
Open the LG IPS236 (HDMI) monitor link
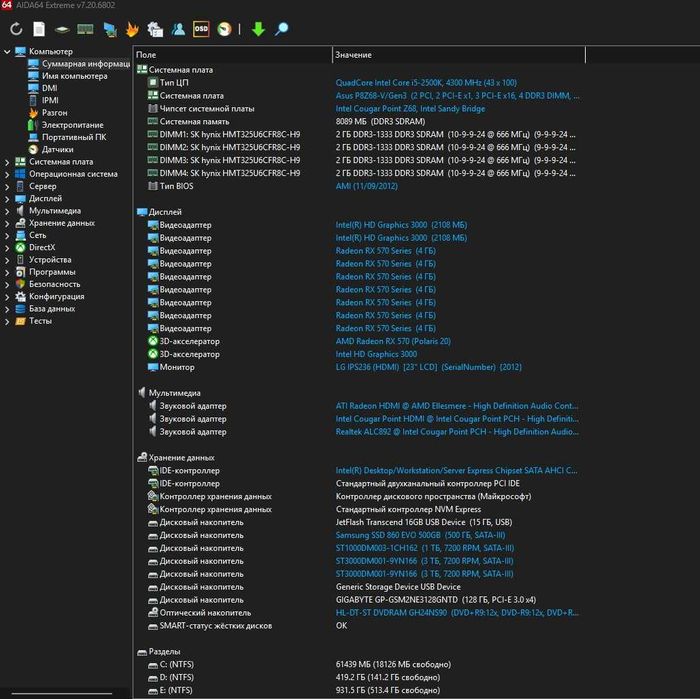pyautogui.click(x=428, y=367)
